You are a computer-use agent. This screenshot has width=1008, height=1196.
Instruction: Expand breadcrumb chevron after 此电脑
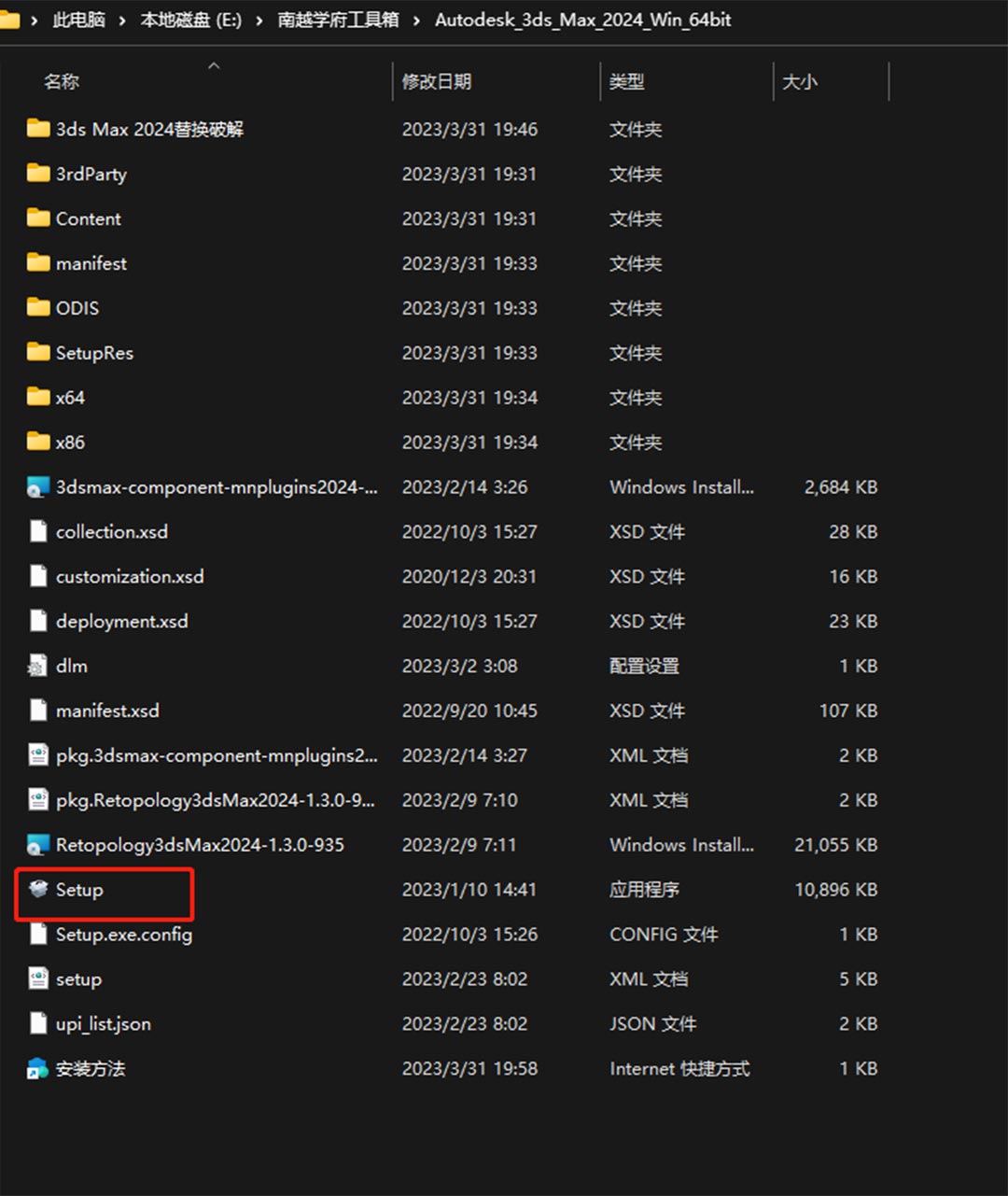(x=122, y=21)
